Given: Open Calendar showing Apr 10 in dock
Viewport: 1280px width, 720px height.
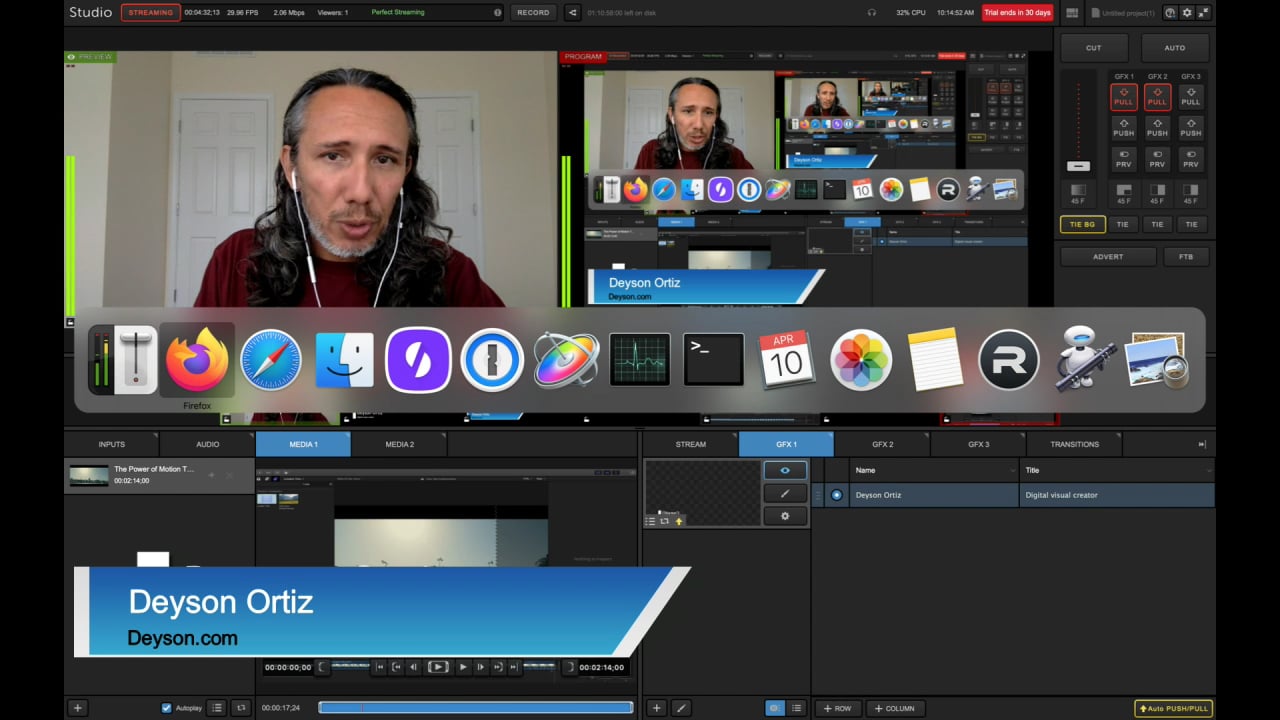Looking at the screenshot, I should pyautogui.click(x=787, y=360).
